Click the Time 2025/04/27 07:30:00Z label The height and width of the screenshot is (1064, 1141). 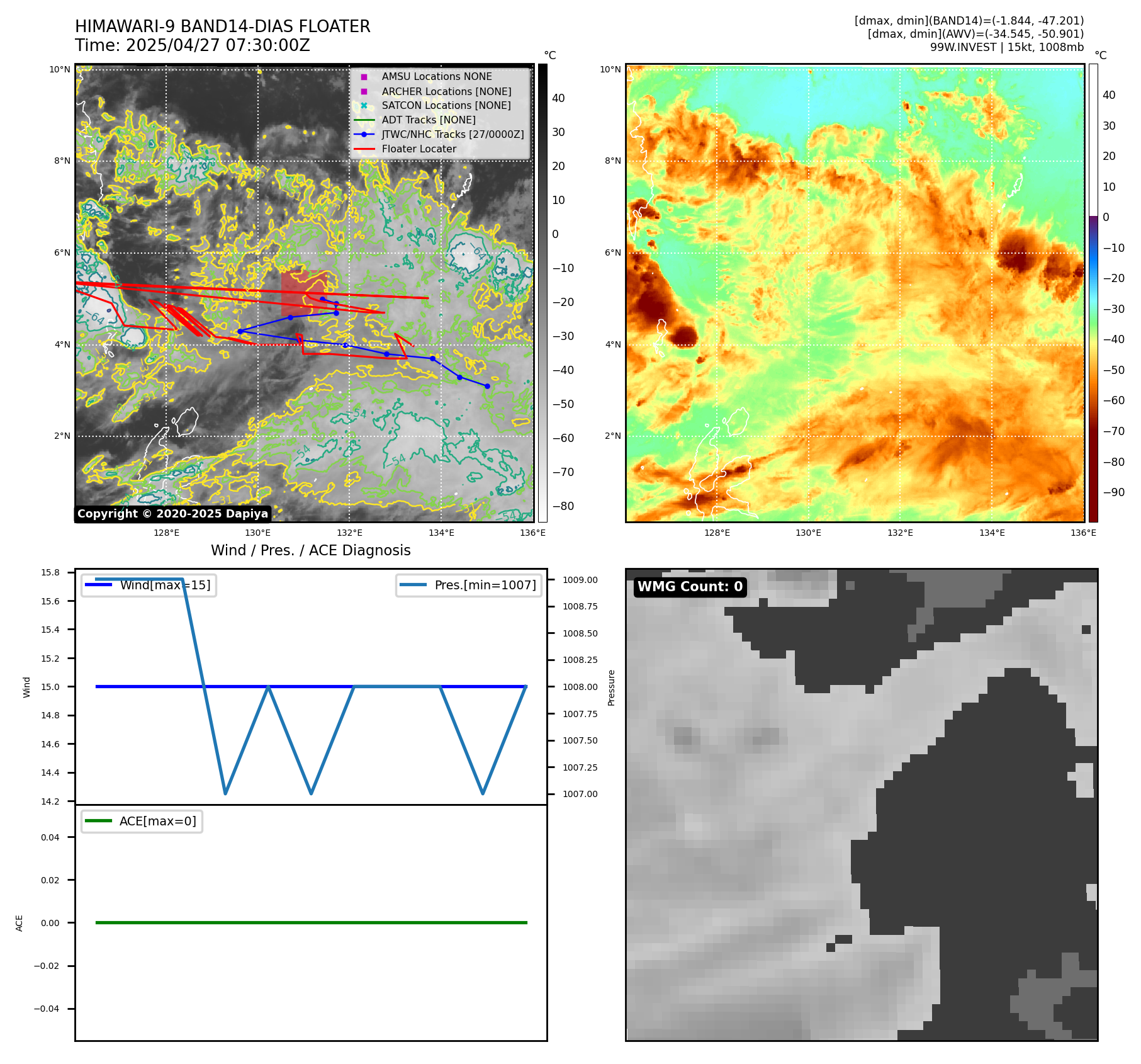point(193,46)
